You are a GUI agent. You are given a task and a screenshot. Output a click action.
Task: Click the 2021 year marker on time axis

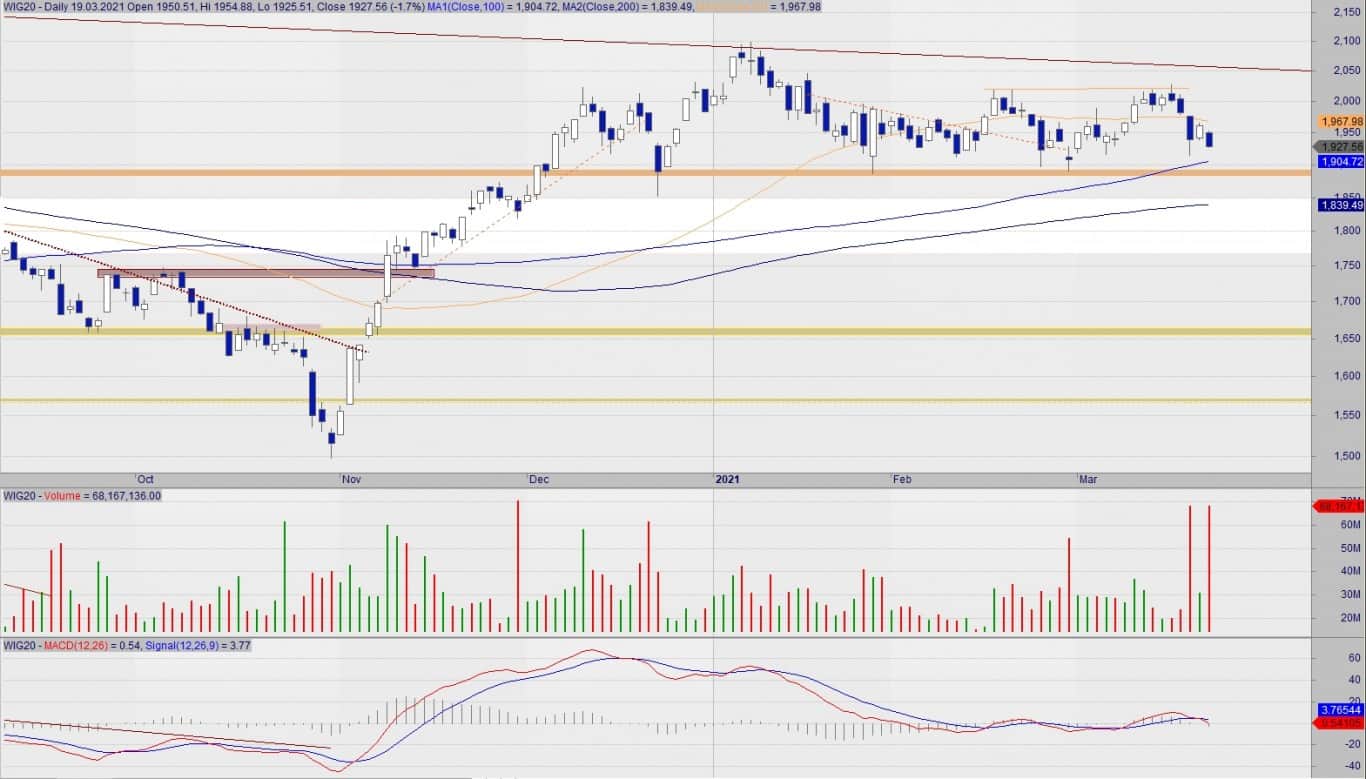pyautogui.click(x=727, y=480)
